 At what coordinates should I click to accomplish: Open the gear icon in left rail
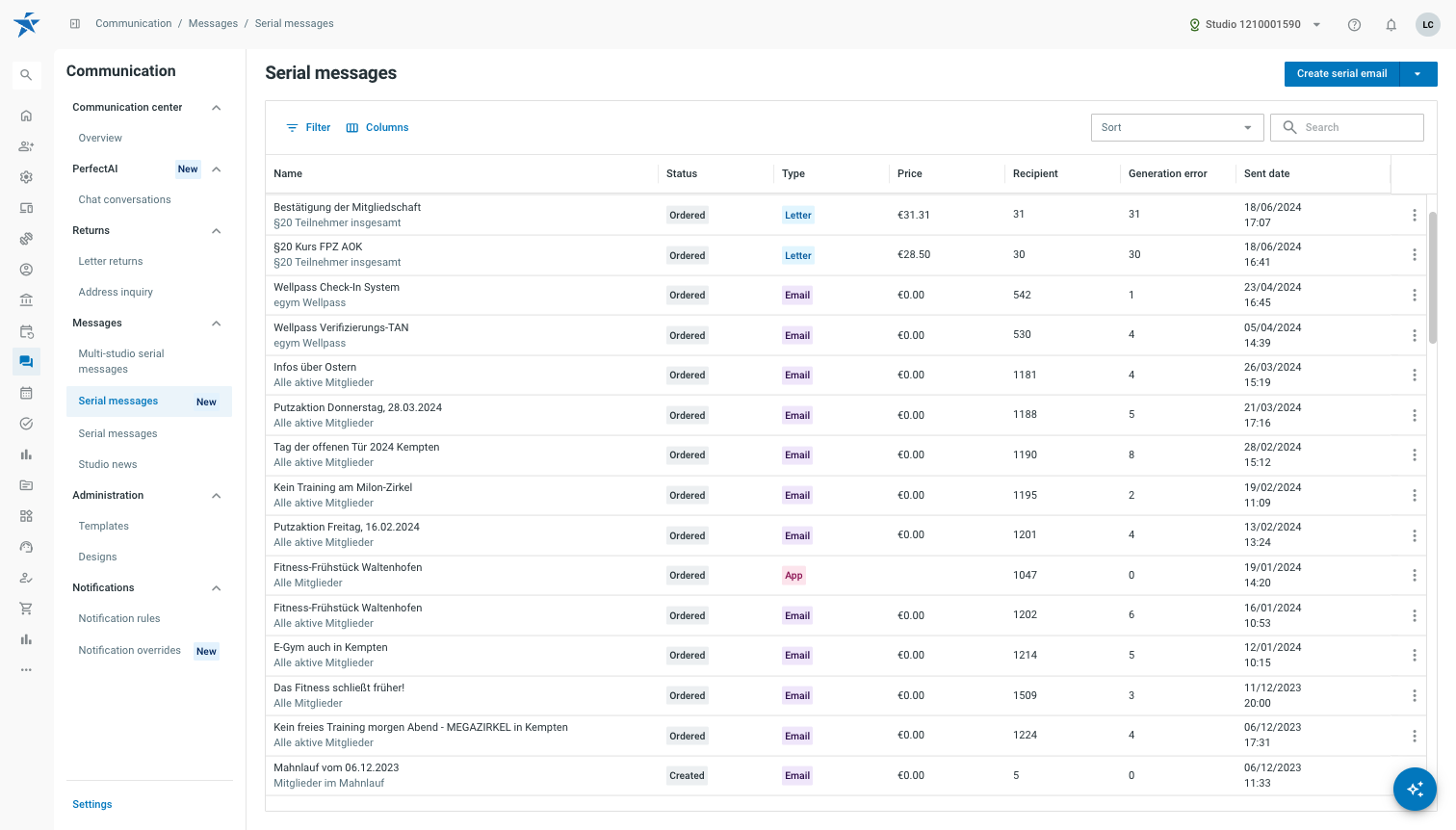[26, 177]
